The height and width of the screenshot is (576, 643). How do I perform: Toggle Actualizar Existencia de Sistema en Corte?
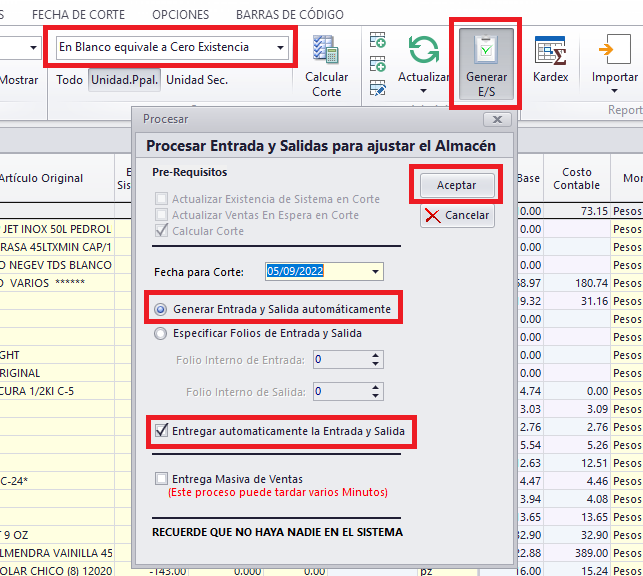(161, 199)
